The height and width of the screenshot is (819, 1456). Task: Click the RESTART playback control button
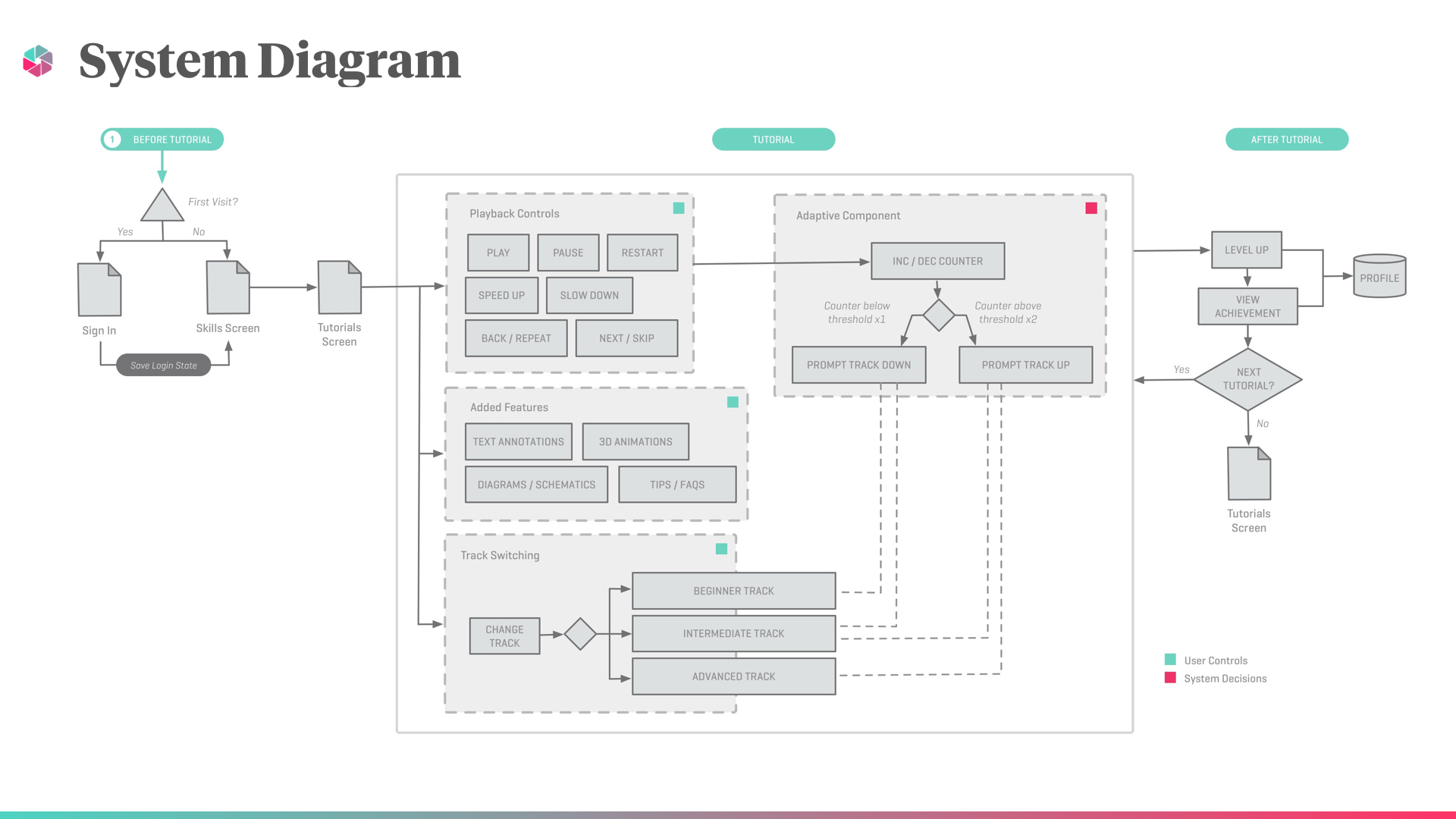(642, 252)
